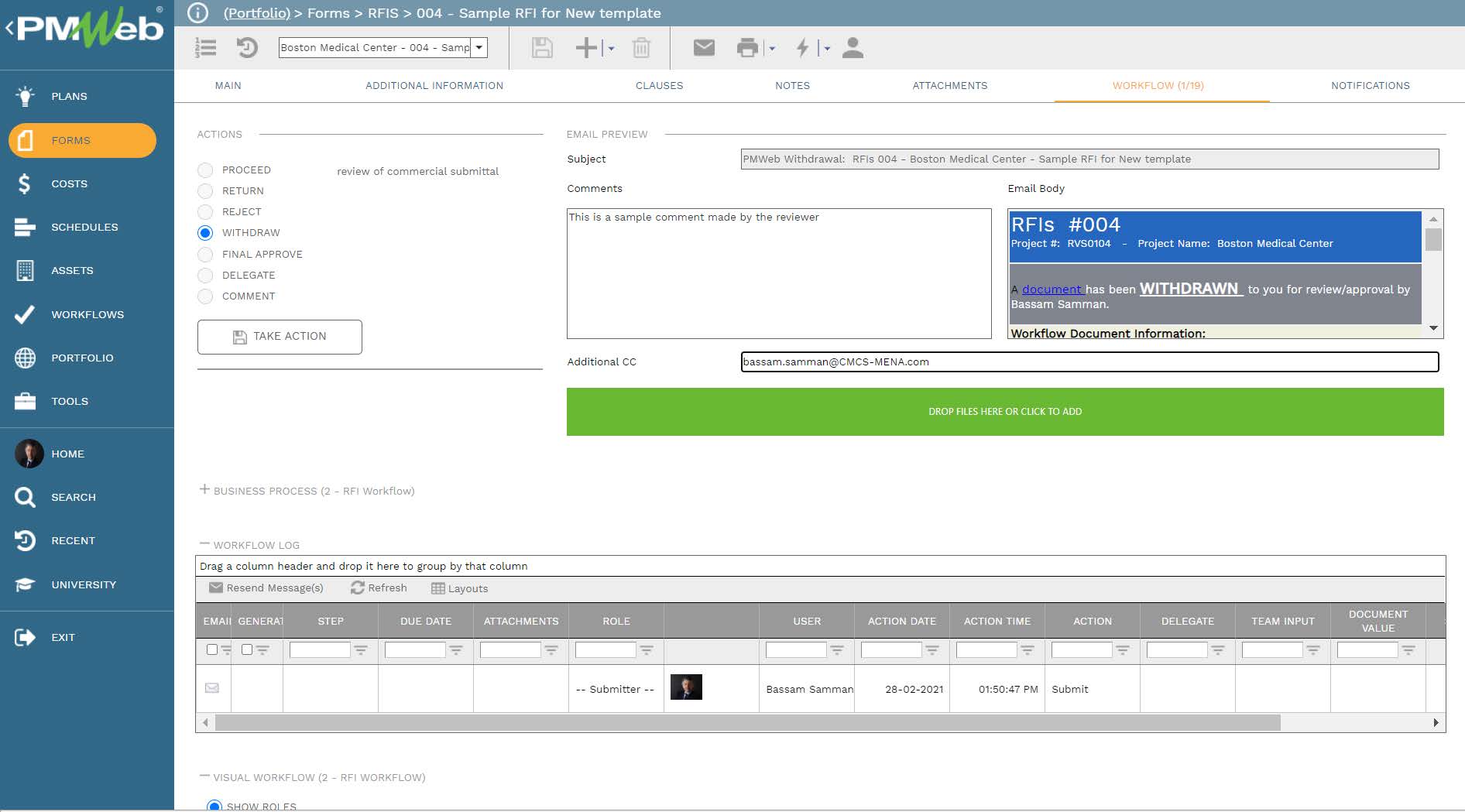Open Search magnifier icon in sidebar

25,497
